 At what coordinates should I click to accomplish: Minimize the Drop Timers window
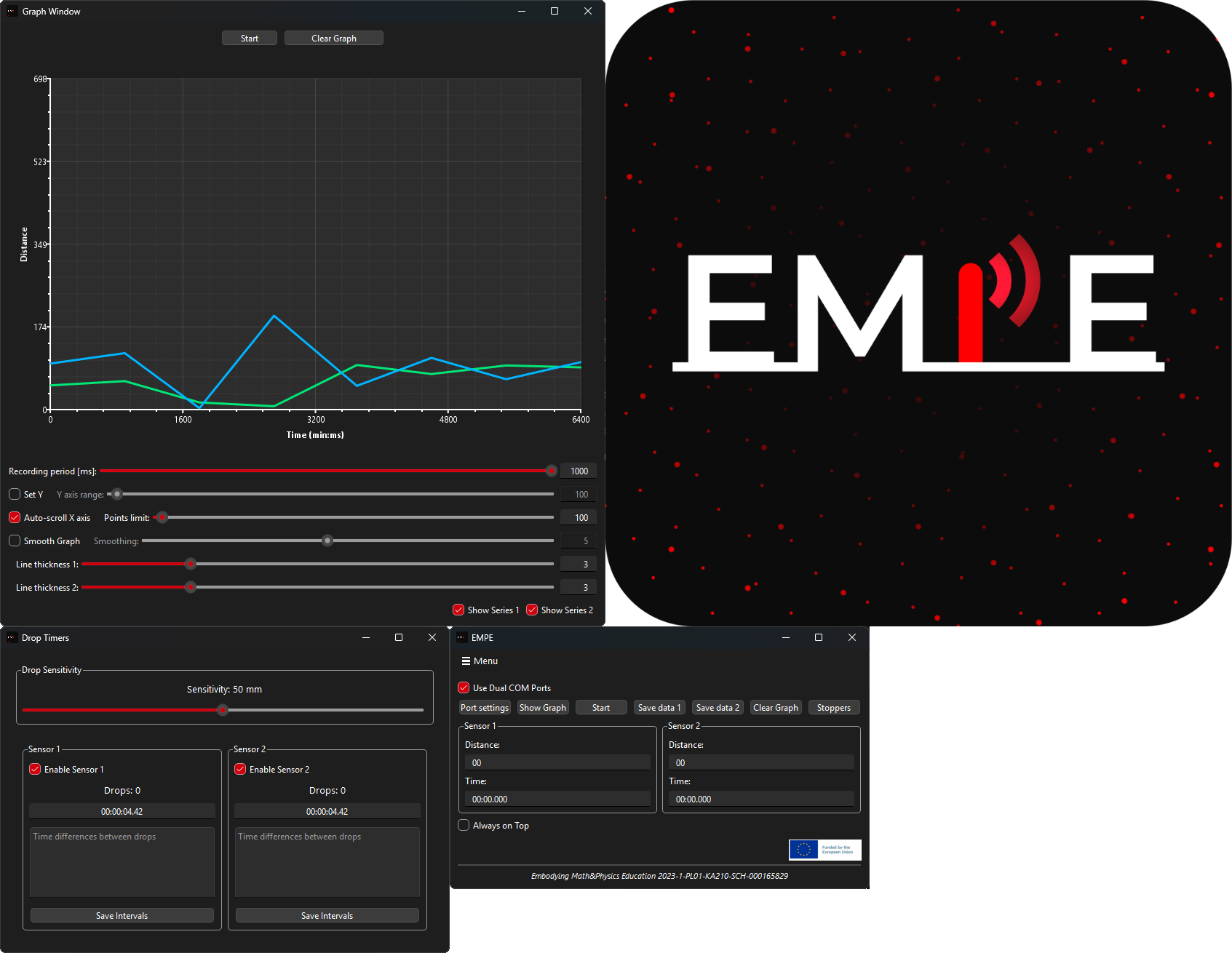pos(366,637)
